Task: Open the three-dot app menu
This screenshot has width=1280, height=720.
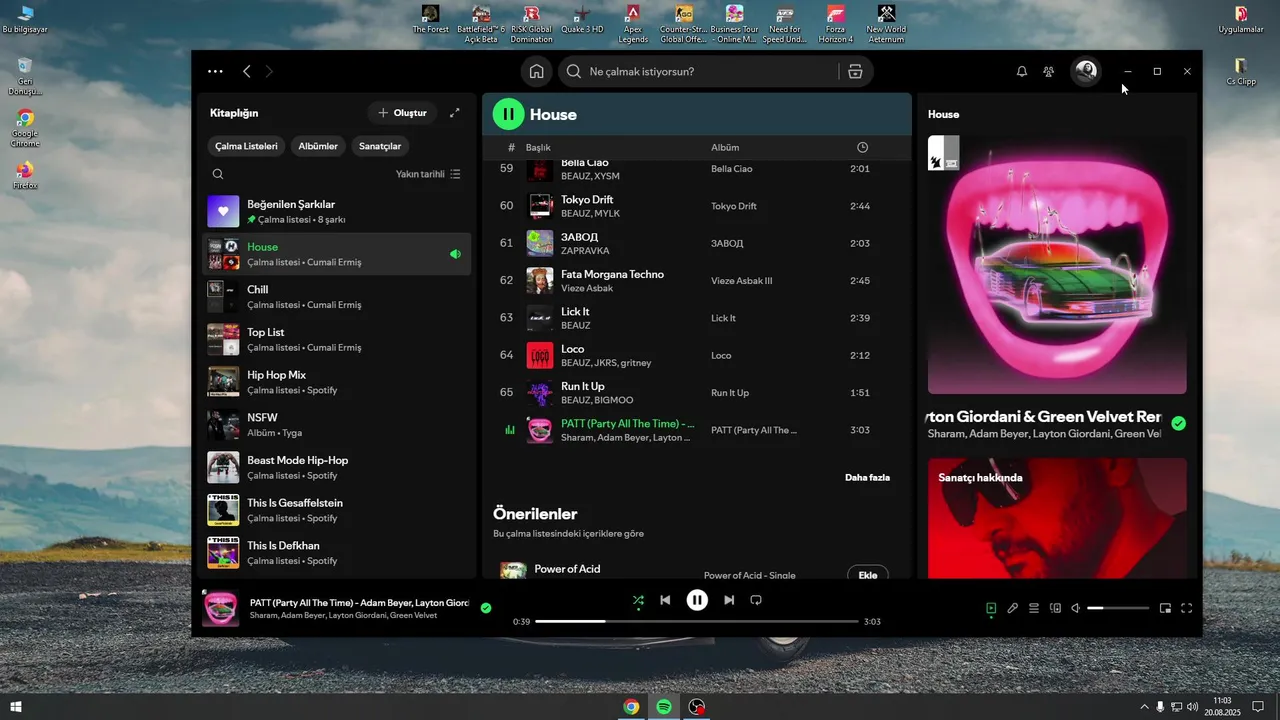Action: 215,71
